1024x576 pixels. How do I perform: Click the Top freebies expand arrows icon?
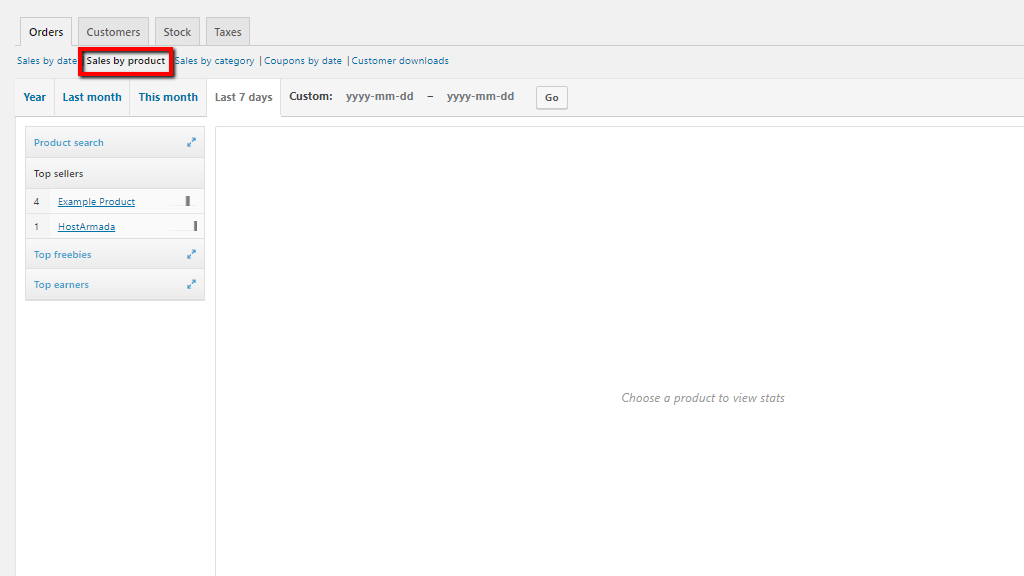tap(191, 255)
